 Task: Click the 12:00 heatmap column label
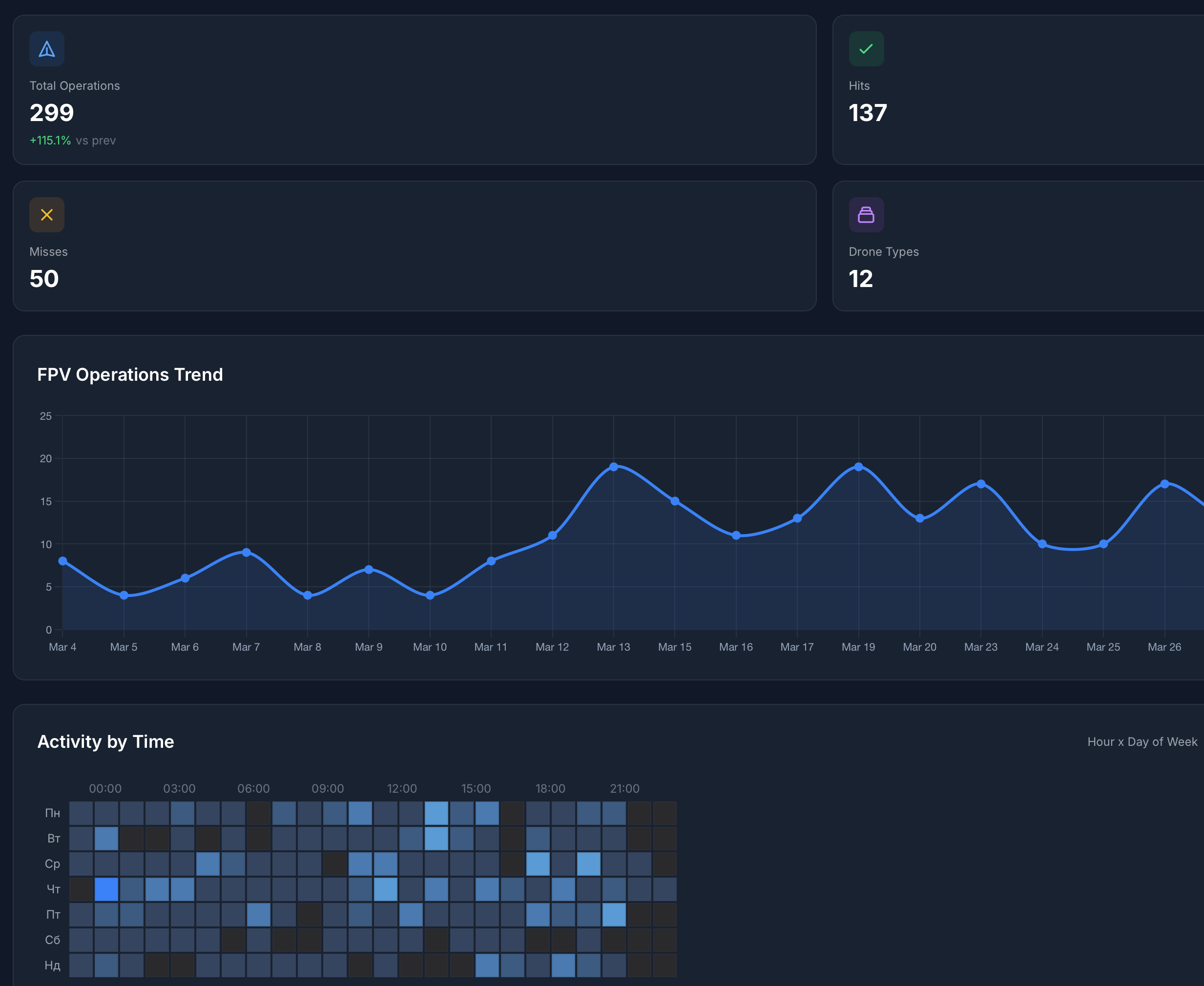tap(402, 788)
